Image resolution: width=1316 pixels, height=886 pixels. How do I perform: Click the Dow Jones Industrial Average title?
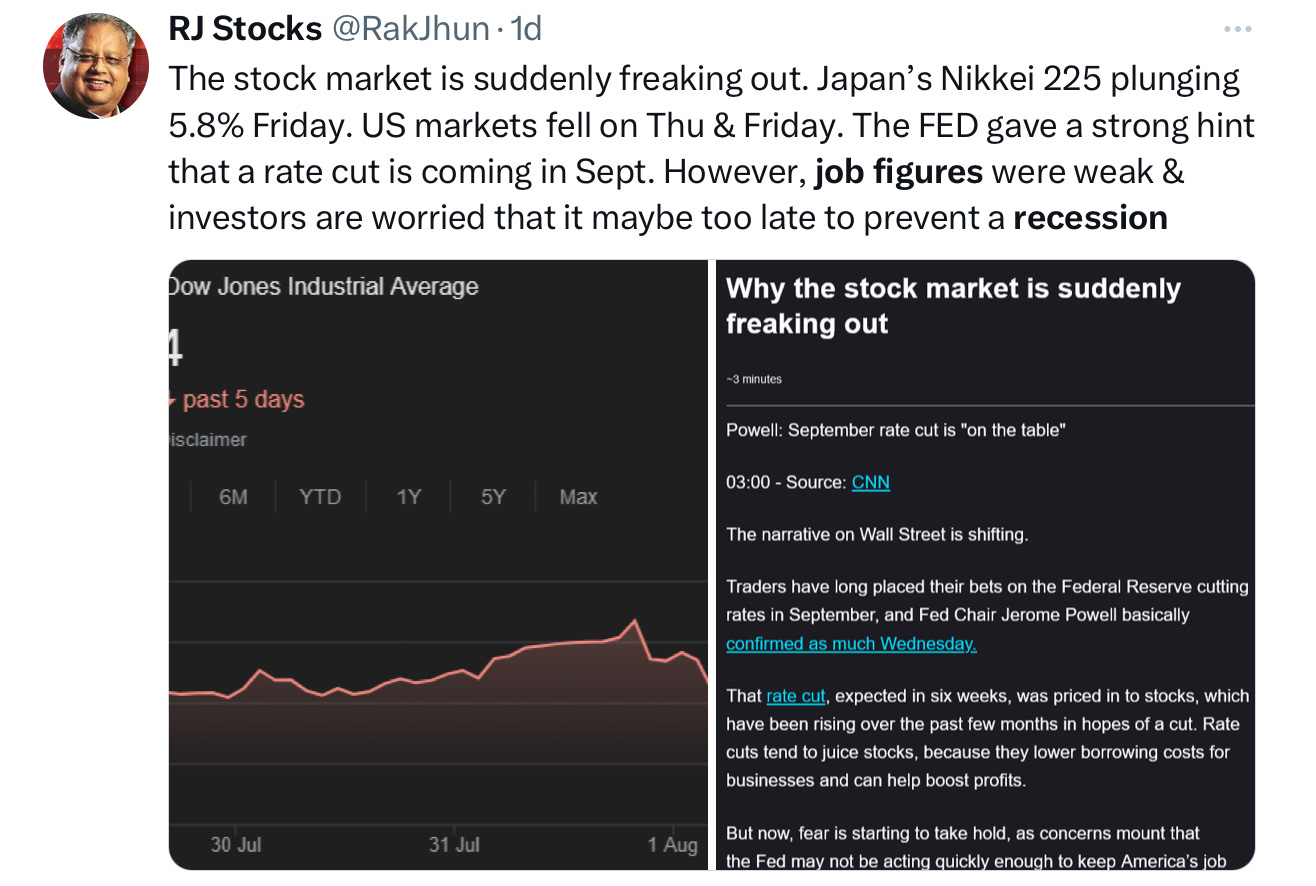pos(323,287)
